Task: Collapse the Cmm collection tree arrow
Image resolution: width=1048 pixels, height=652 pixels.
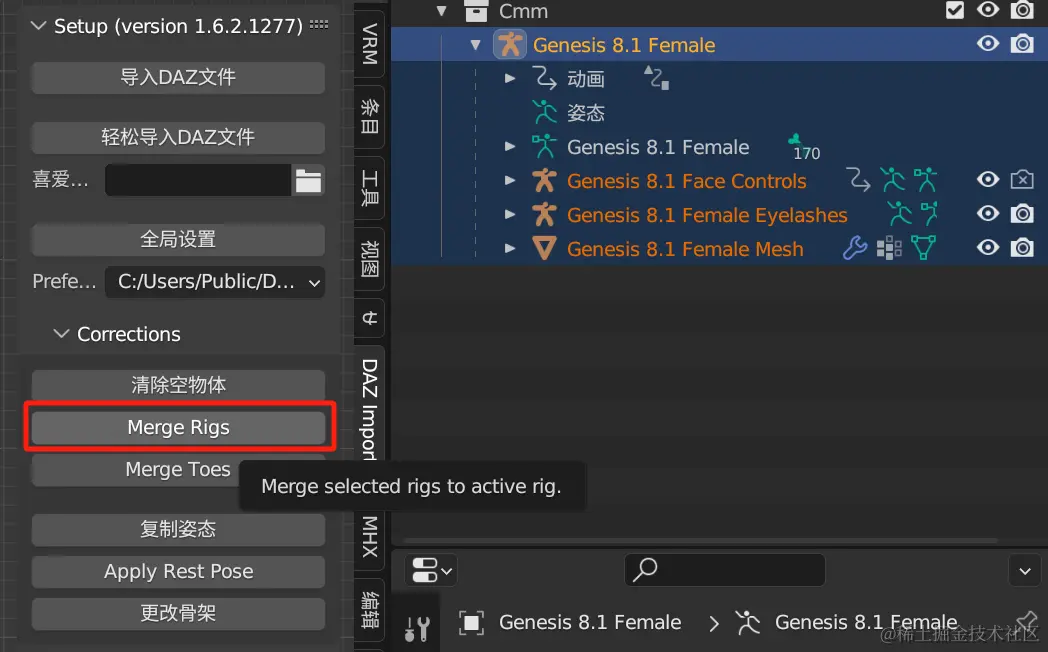Action: [441, 11]
